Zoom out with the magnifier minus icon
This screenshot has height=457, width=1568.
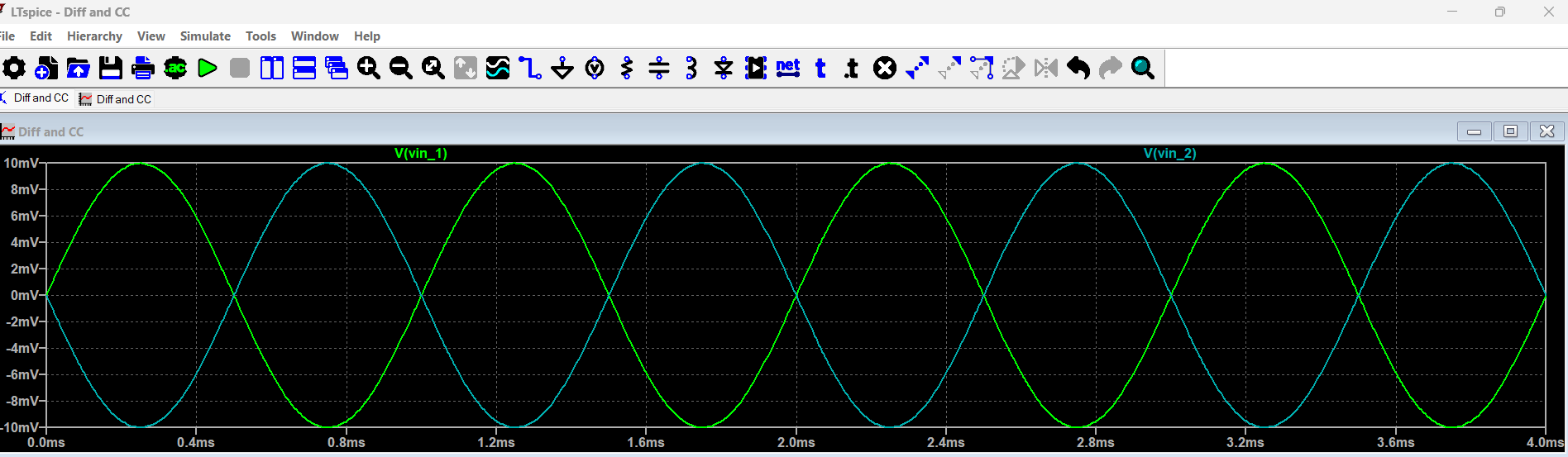[401, 68]
